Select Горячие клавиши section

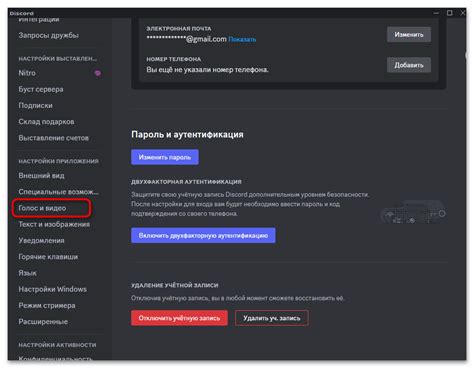[x=48, y=257]
